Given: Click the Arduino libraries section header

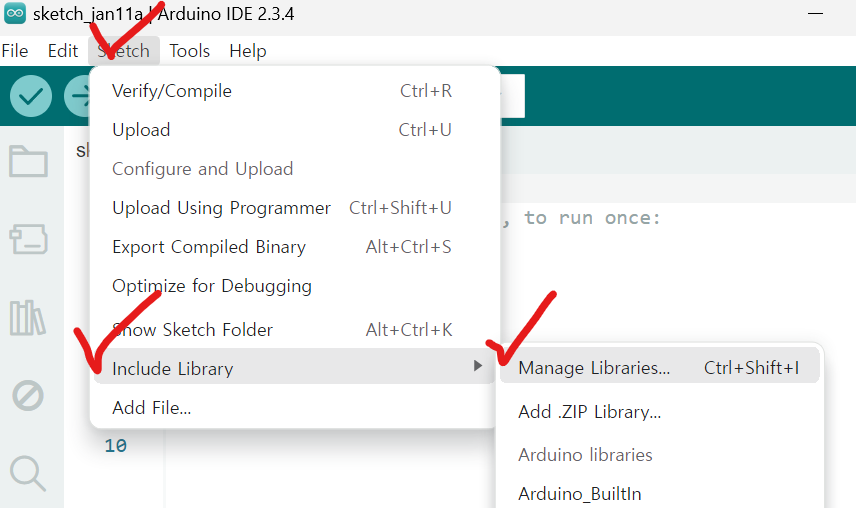Looking at the screenshot, I should (585, 455).
